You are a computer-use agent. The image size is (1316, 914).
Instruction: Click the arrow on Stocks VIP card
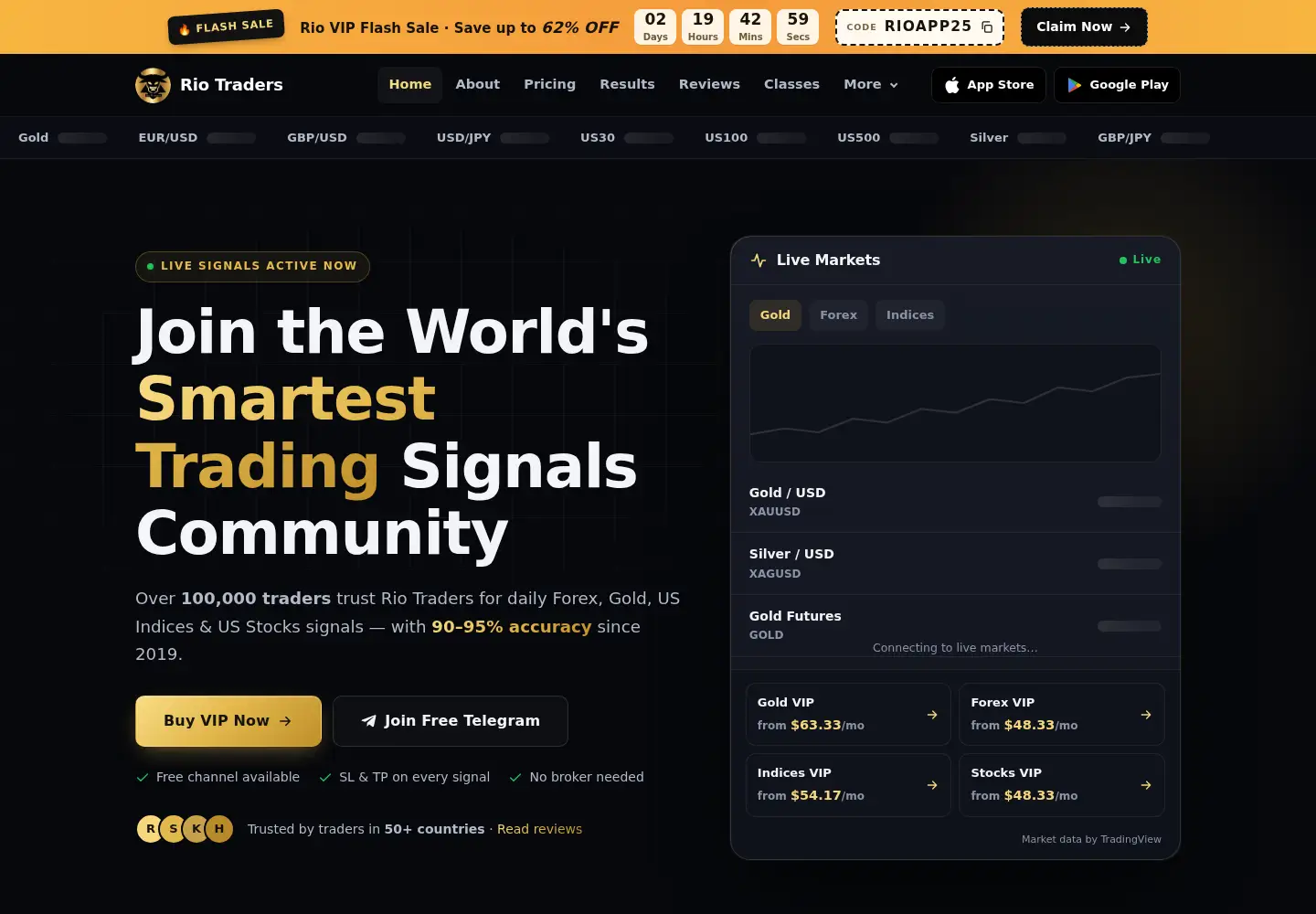[1146, 785]
